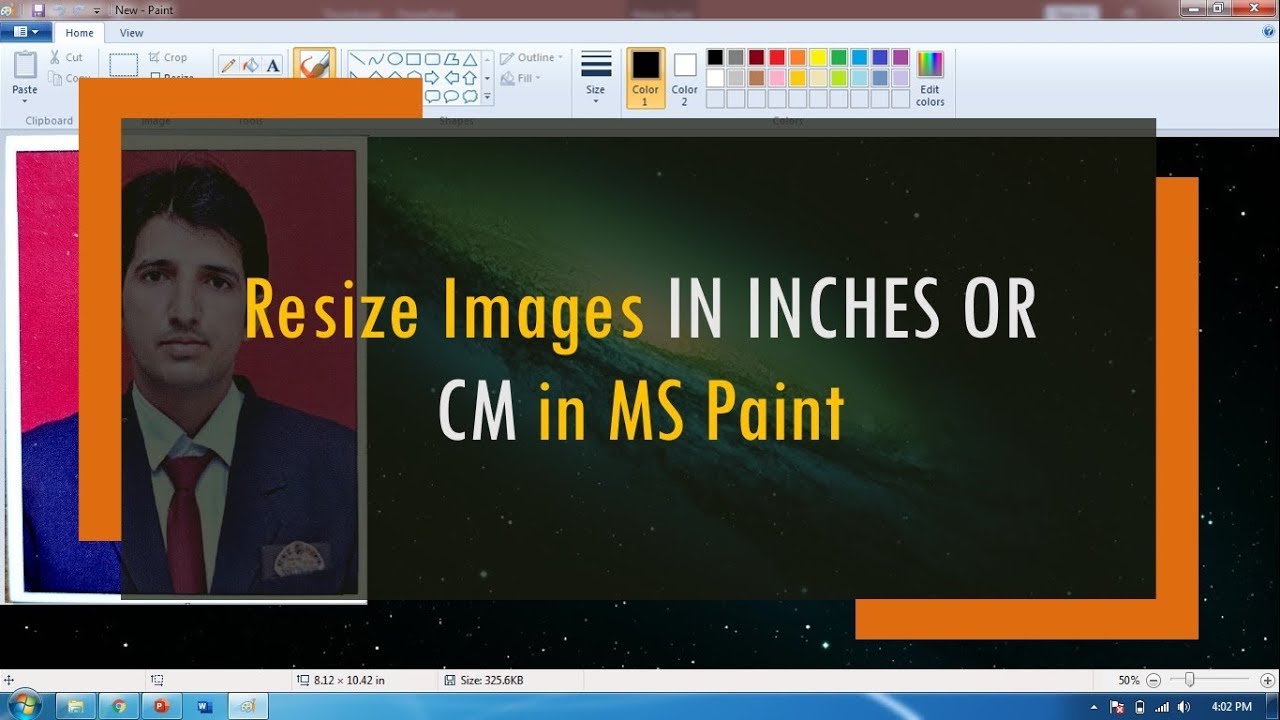
Task: Open the Brushes tool
Action: tap(314, 65)
